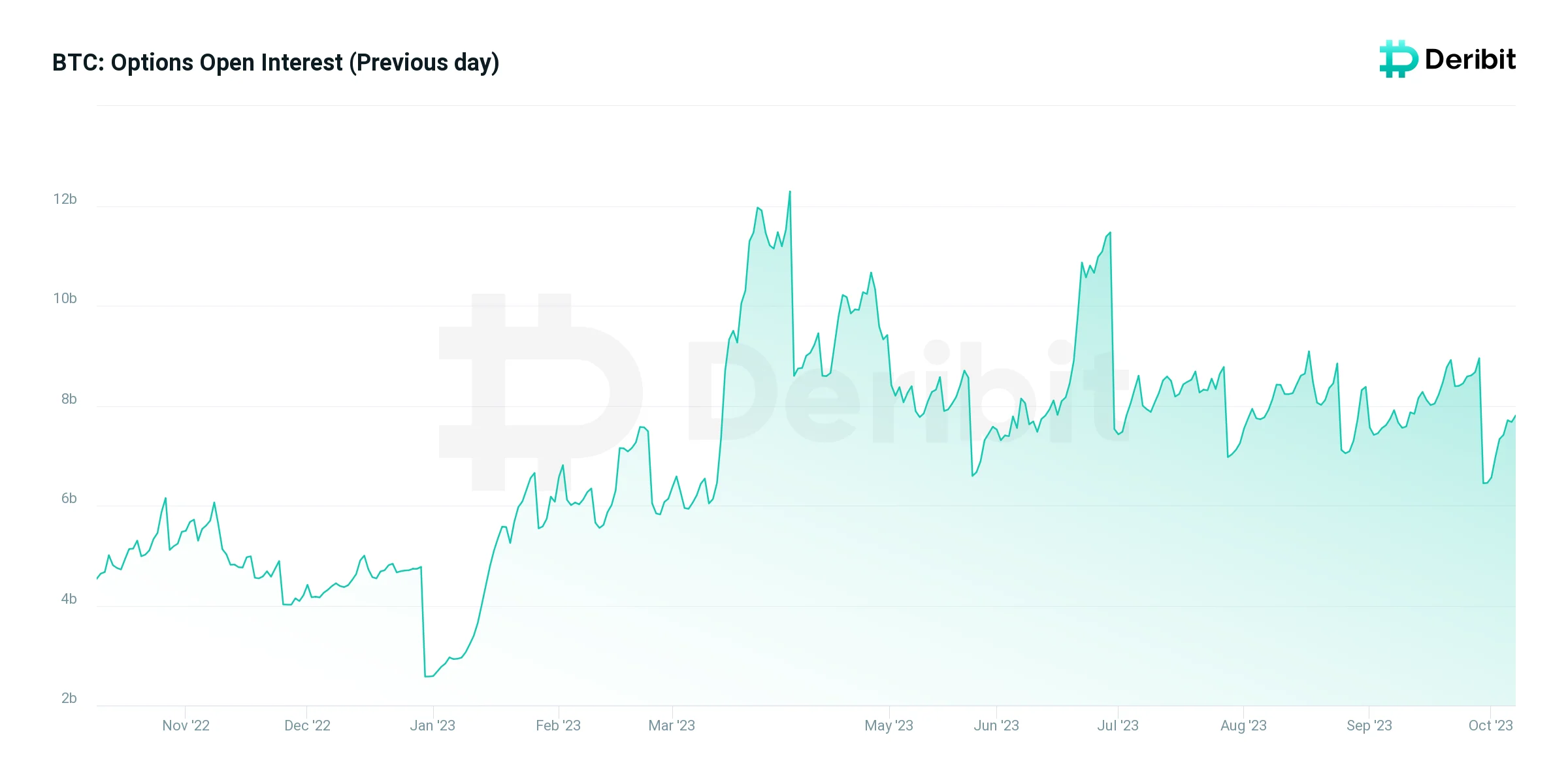Click the 8b y-axis label
The height and width of the screenshot is (784, 1568).
point(69,399)
